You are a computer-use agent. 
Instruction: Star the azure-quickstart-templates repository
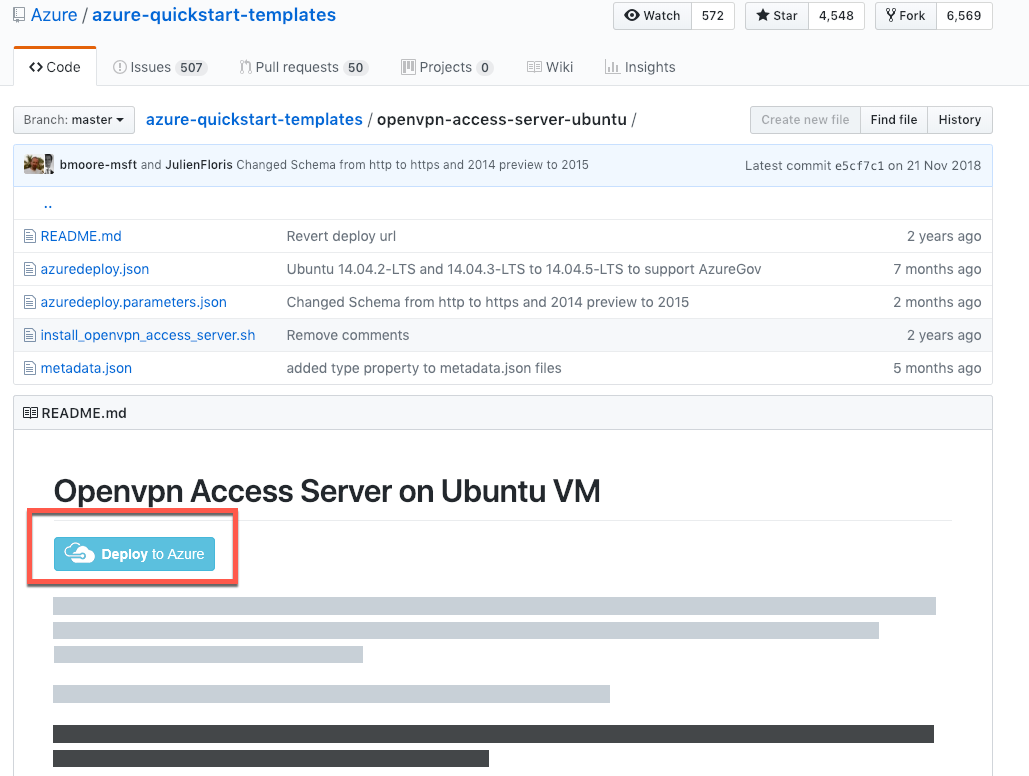(777, 16)
